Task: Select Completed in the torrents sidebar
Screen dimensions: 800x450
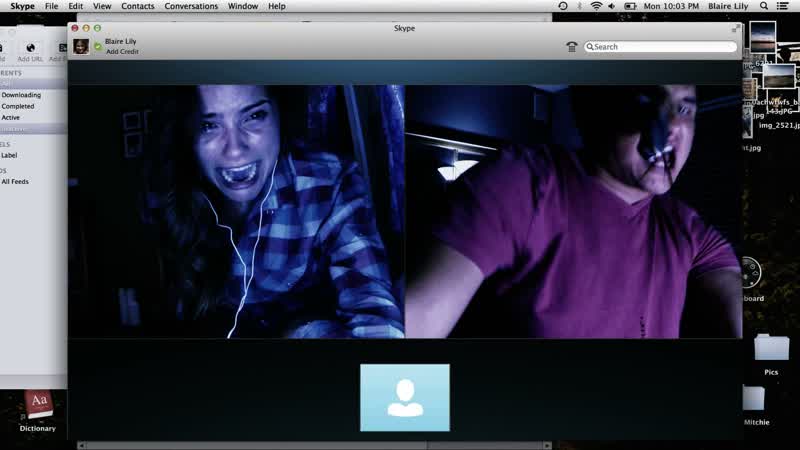Action: (x=18, y=106)
